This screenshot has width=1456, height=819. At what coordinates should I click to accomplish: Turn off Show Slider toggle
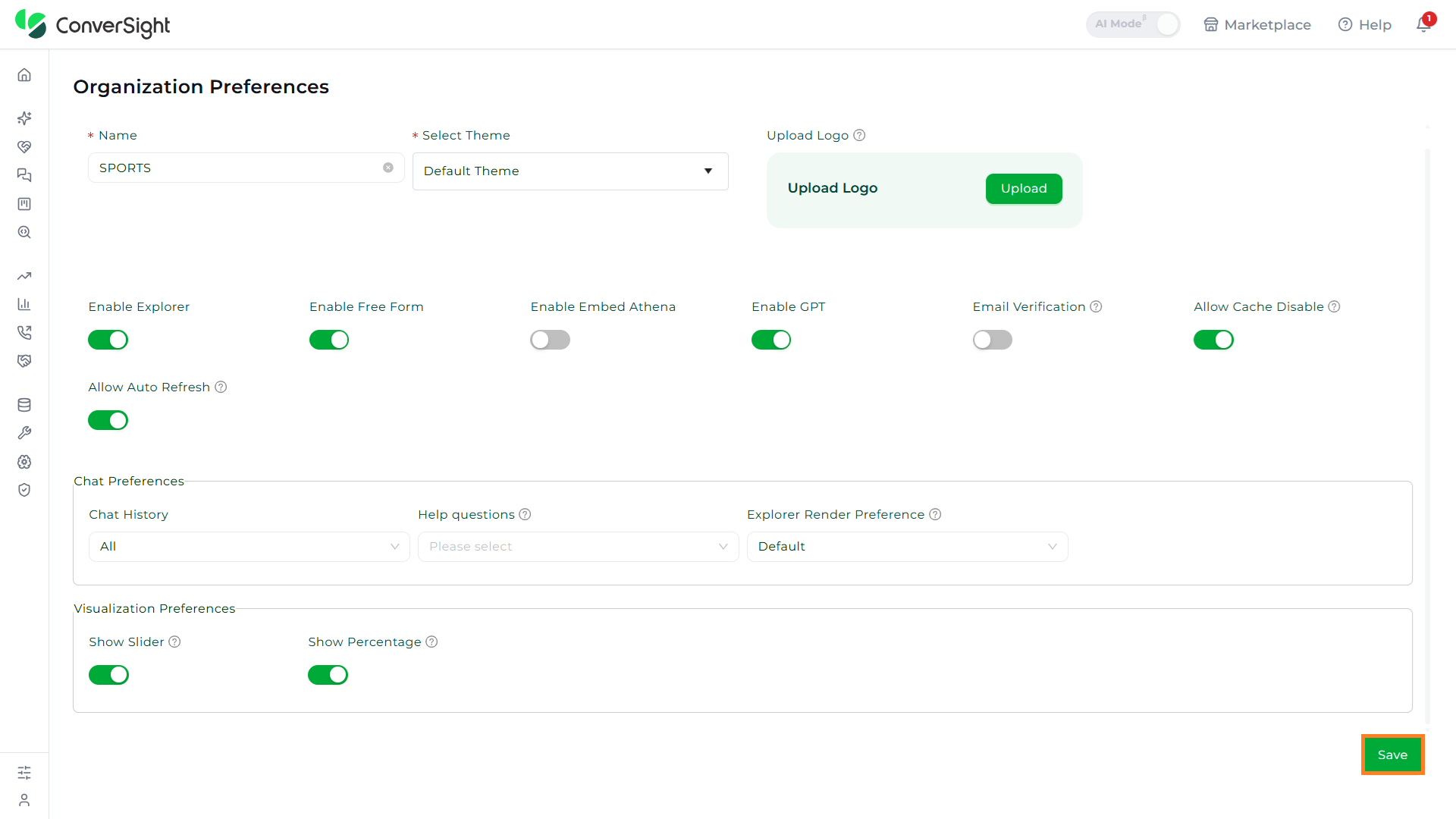click(108, 675)
